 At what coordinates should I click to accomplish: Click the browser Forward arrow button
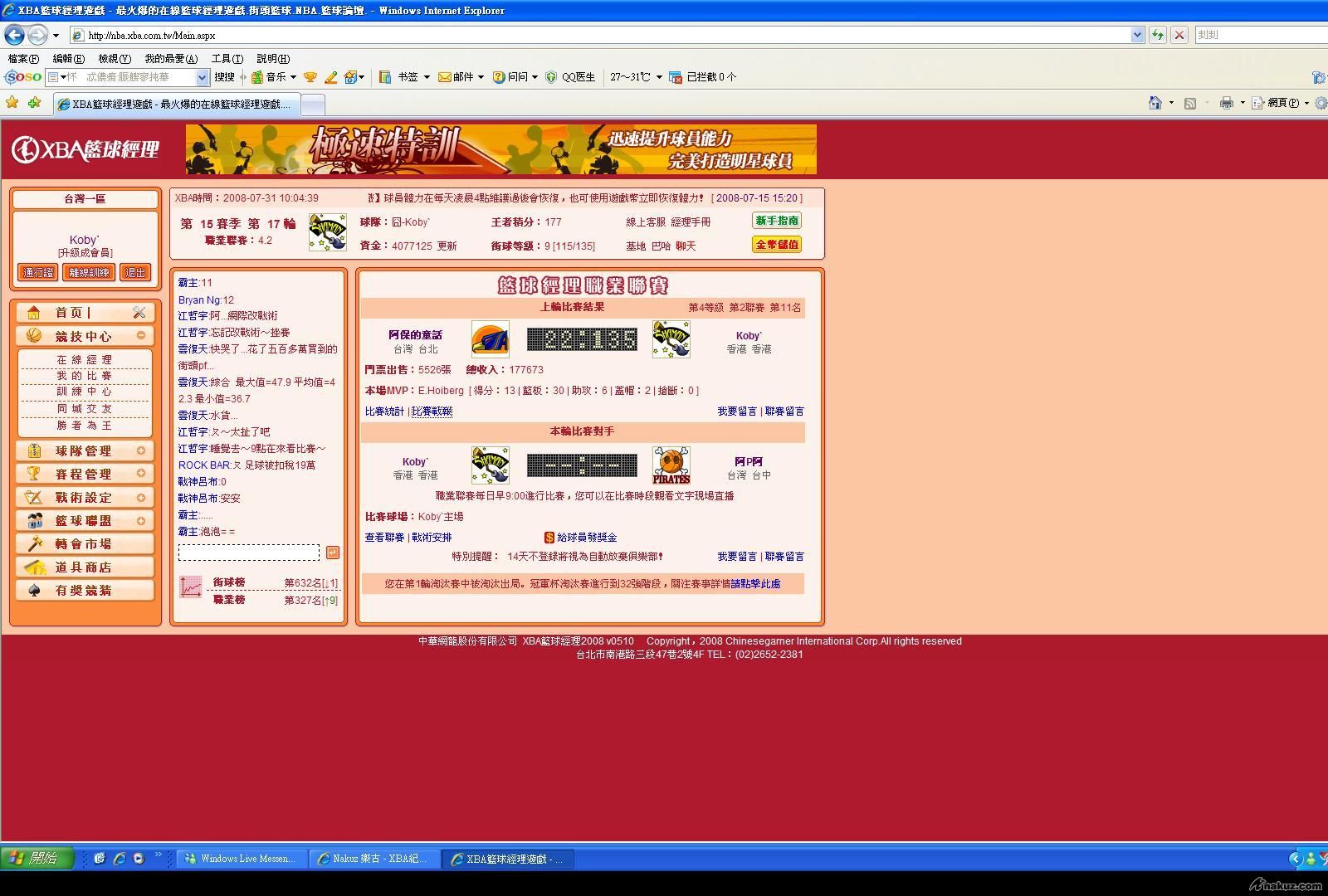tap(37, 35)
